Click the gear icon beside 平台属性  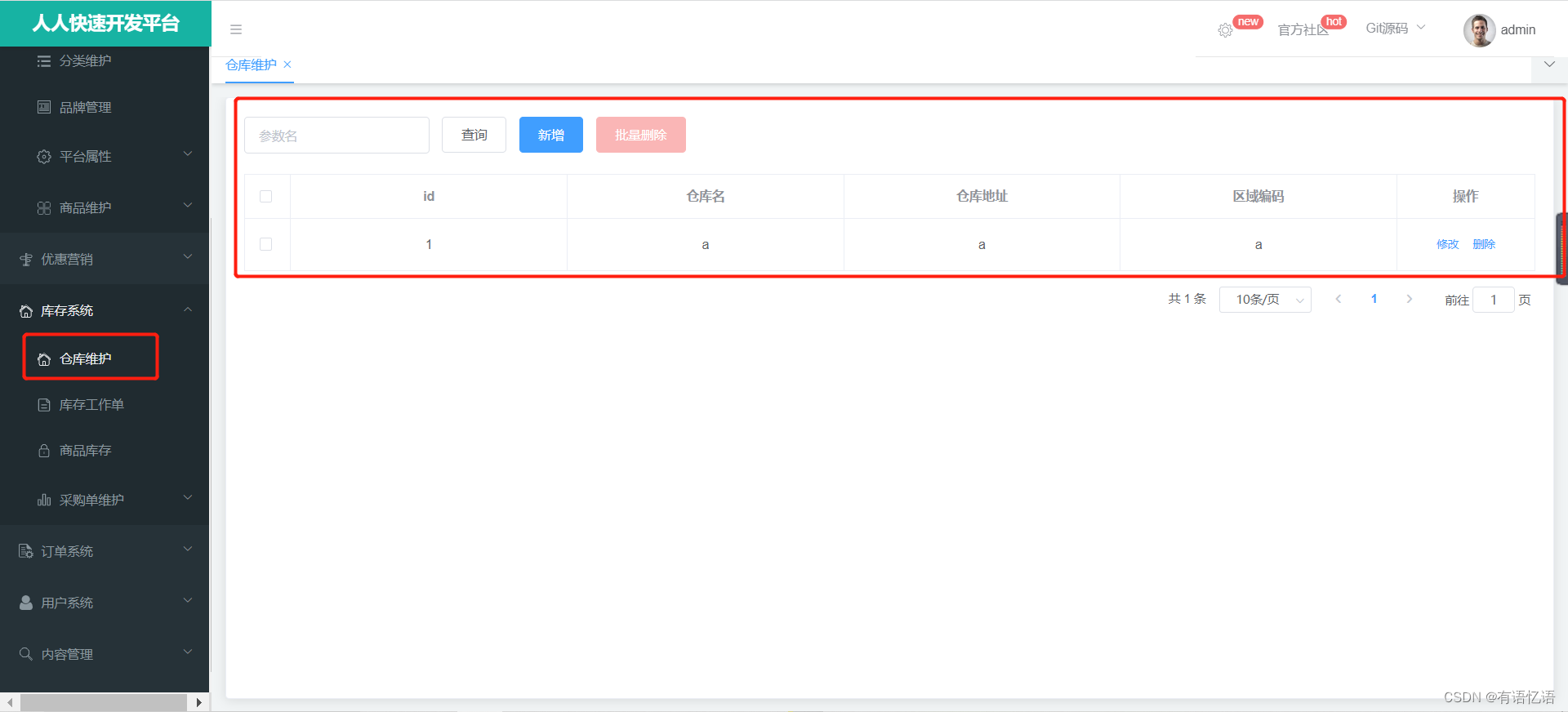(x=44, y=157)
